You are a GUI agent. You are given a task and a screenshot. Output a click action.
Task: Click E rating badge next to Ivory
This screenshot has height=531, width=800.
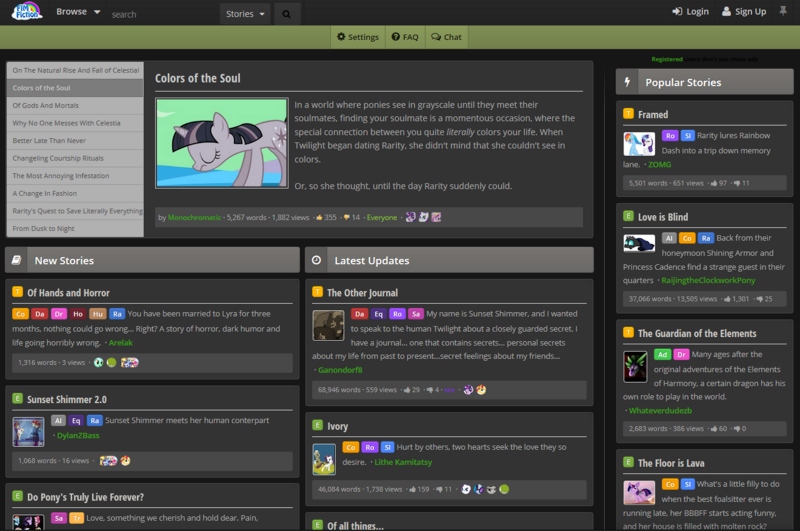pos(317,425)
